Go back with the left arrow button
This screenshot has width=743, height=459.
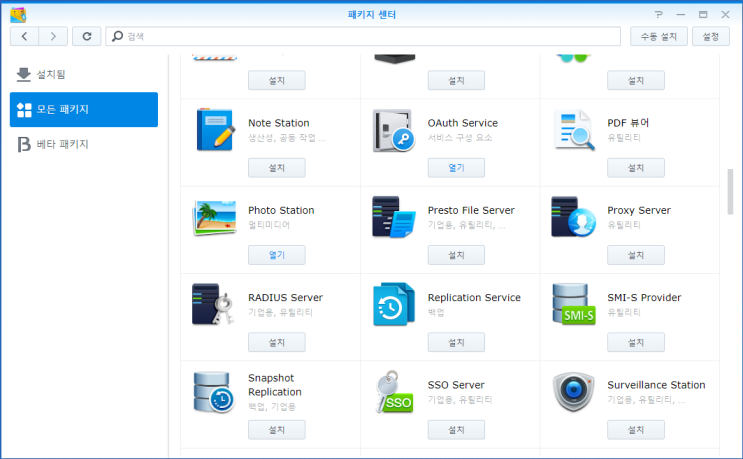24,36
